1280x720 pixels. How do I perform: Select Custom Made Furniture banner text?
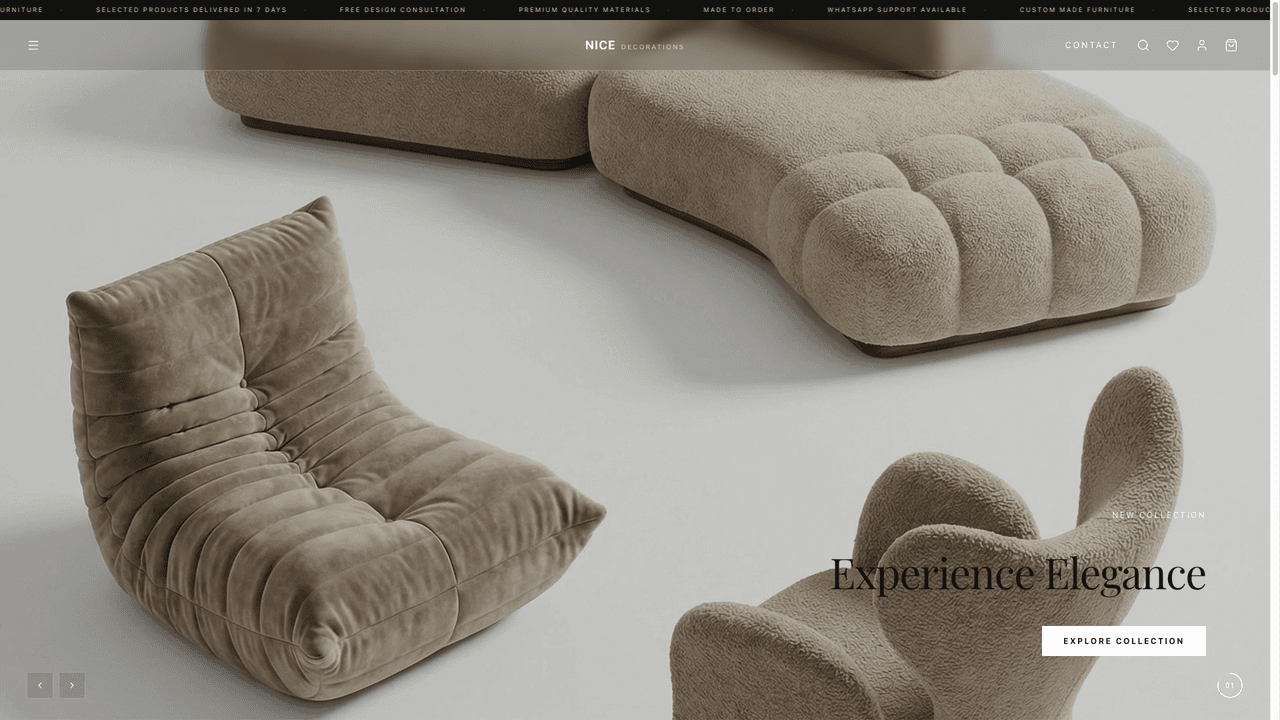(x=1078, y=10)
